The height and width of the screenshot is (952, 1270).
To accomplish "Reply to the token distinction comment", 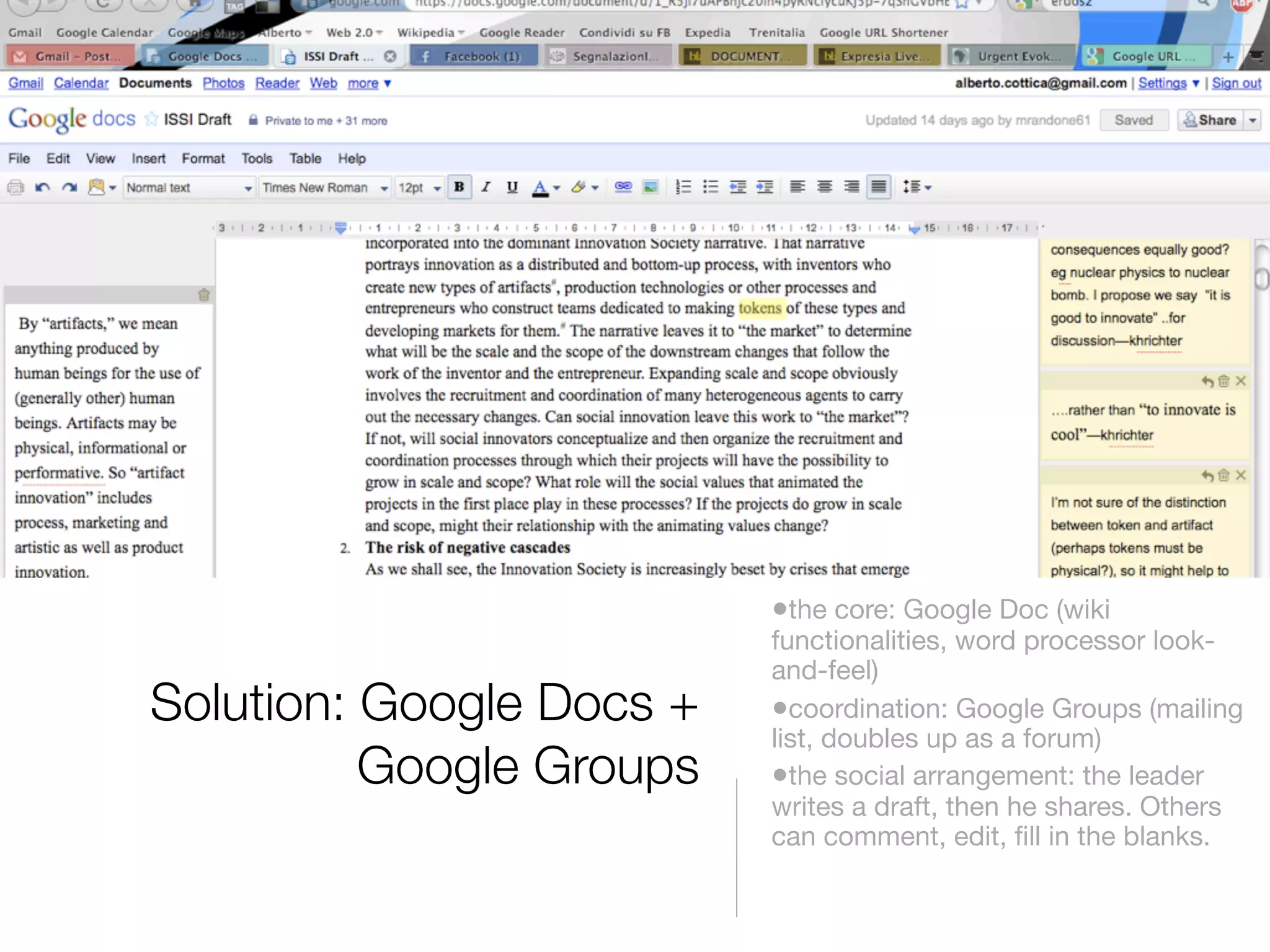I will pos(1207,475).
